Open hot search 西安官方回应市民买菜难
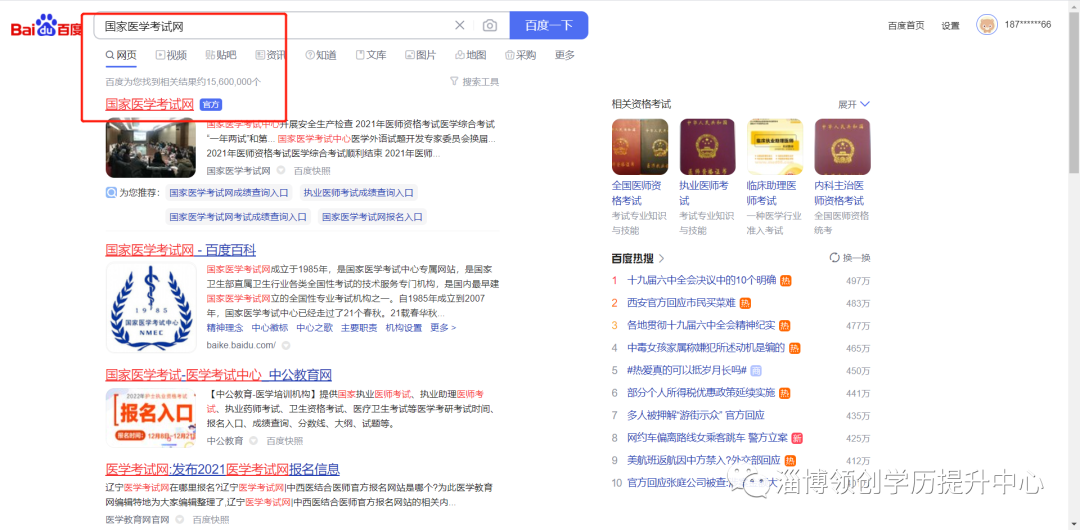1080x530 pixels. (681, 303)
